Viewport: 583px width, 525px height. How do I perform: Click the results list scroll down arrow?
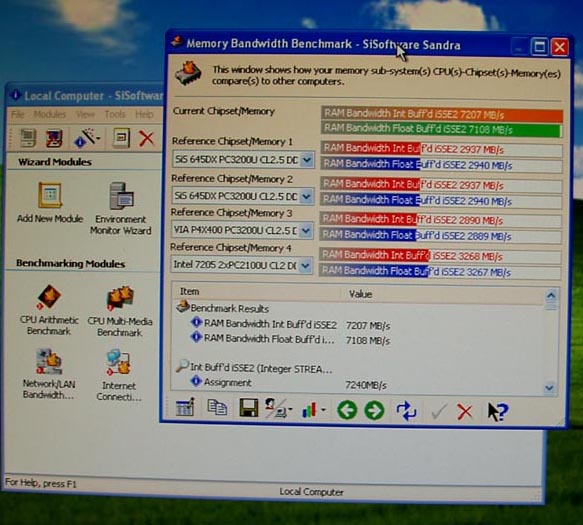coord(549,387)
